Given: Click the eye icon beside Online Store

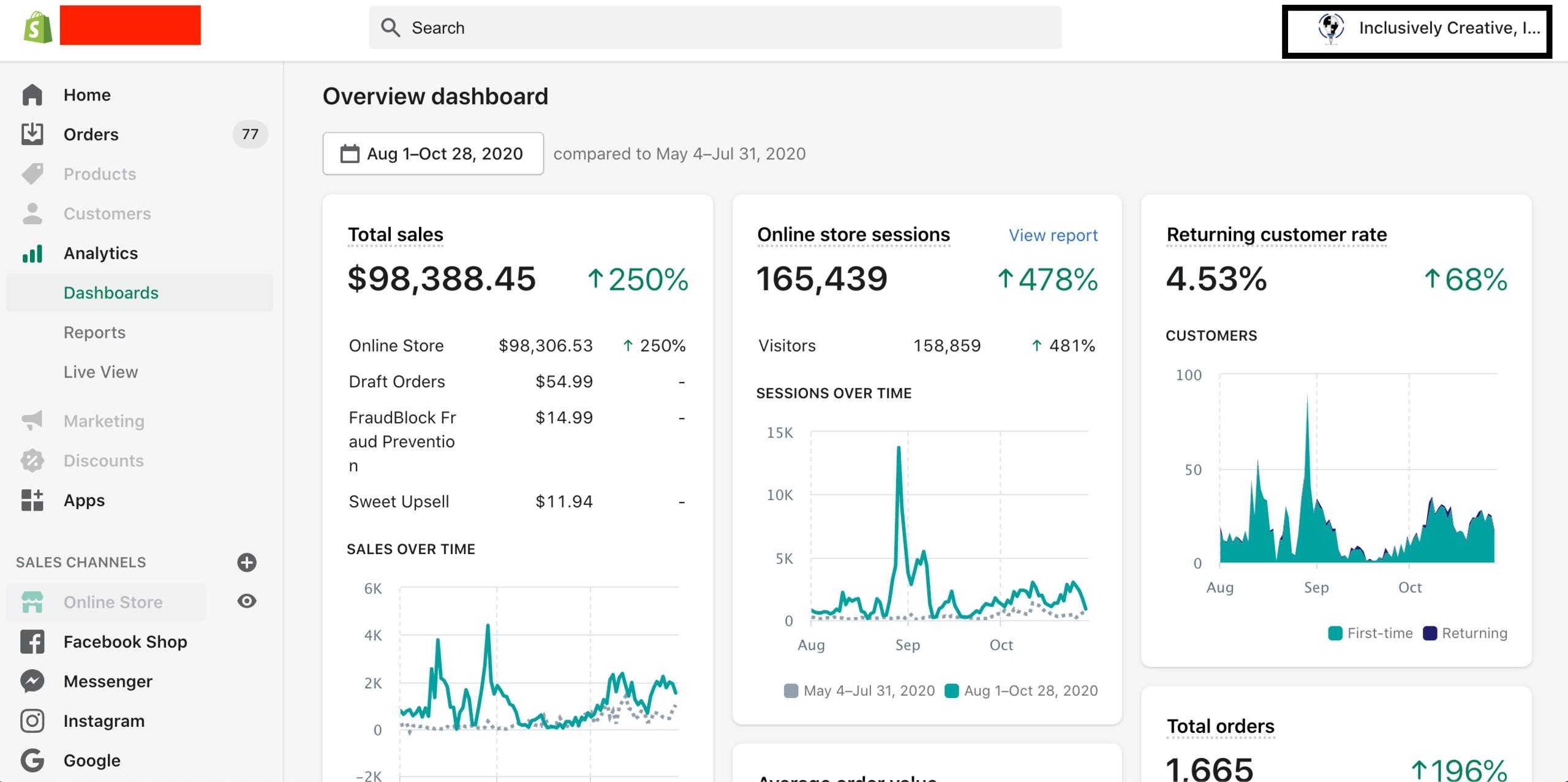Looking at the screenshot, I should 247,601.
